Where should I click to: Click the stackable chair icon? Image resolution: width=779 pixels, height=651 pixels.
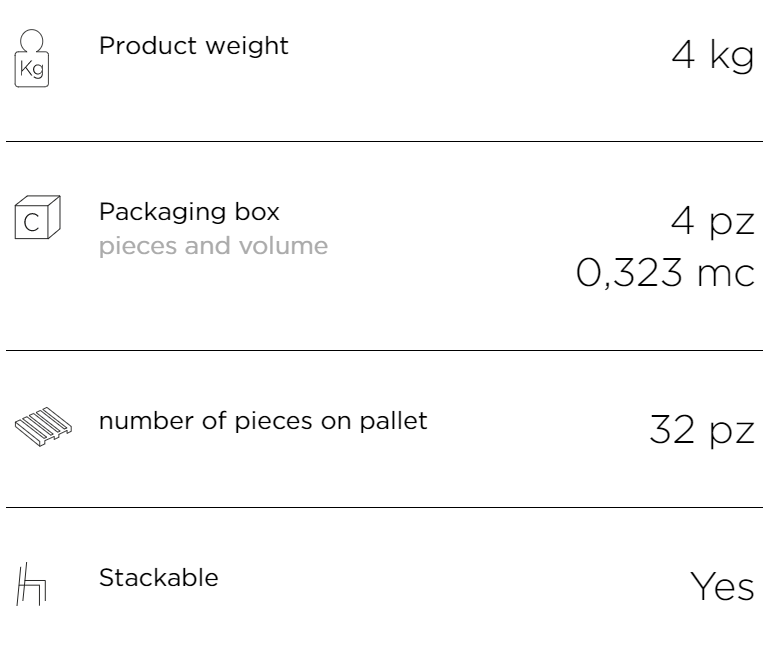click(31, 584)
